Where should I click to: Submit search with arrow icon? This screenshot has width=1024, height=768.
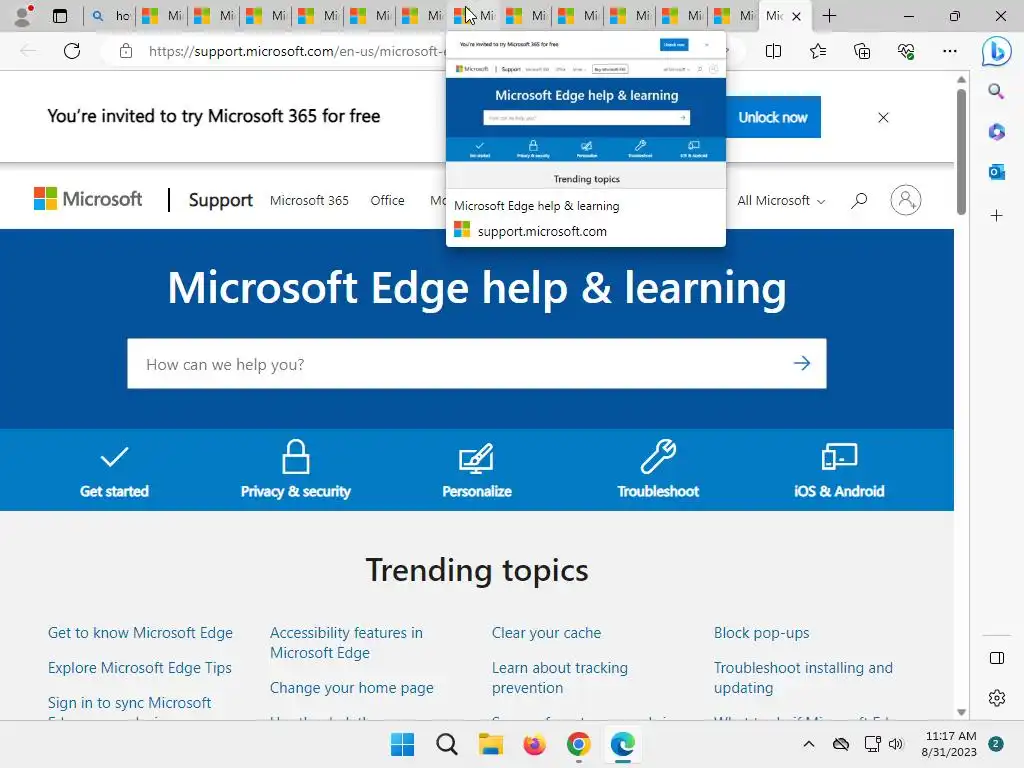tap(802, 364)
